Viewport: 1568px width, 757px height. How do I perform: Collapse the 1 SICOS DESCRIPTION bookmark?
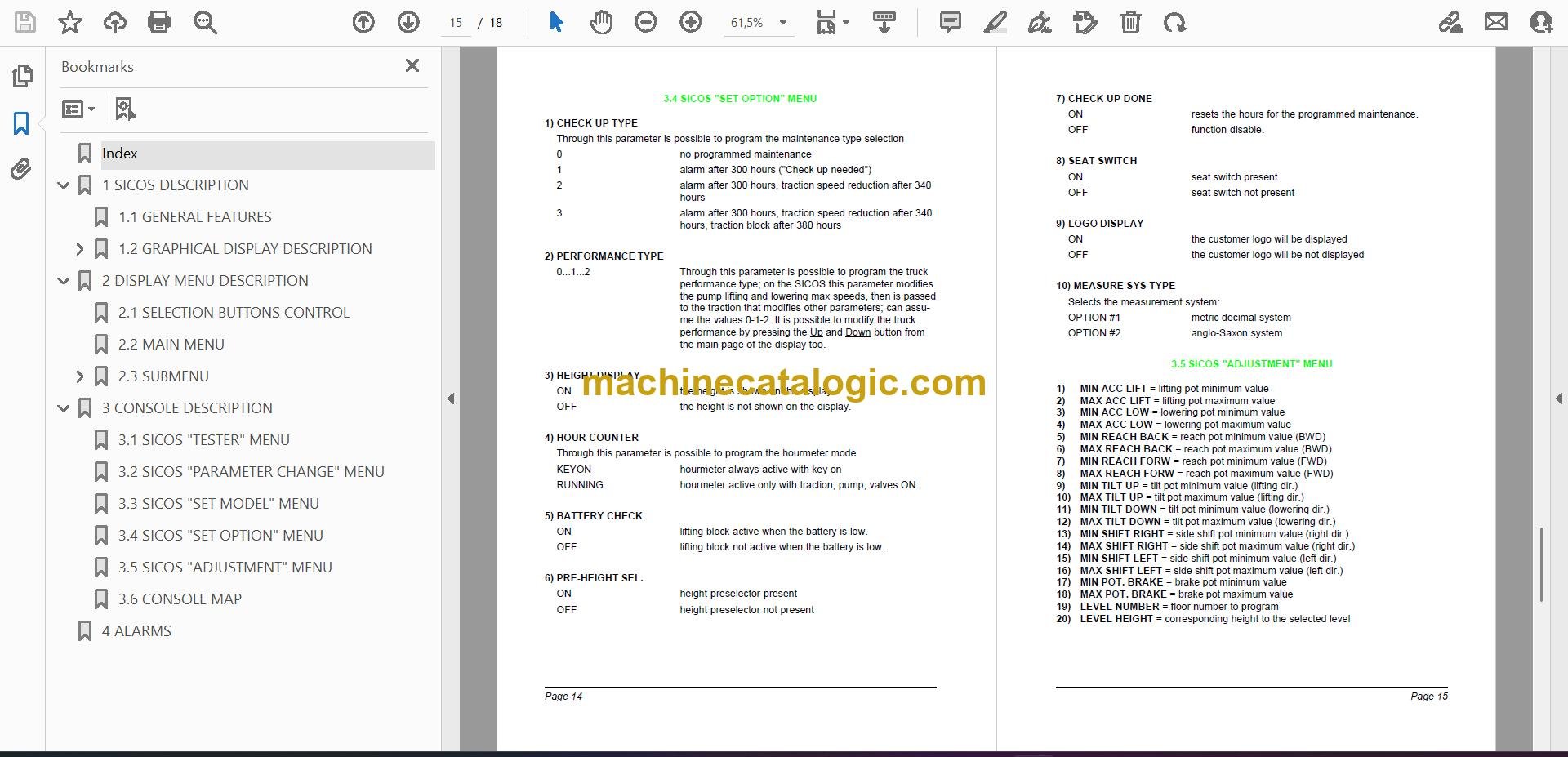(63, 185)
